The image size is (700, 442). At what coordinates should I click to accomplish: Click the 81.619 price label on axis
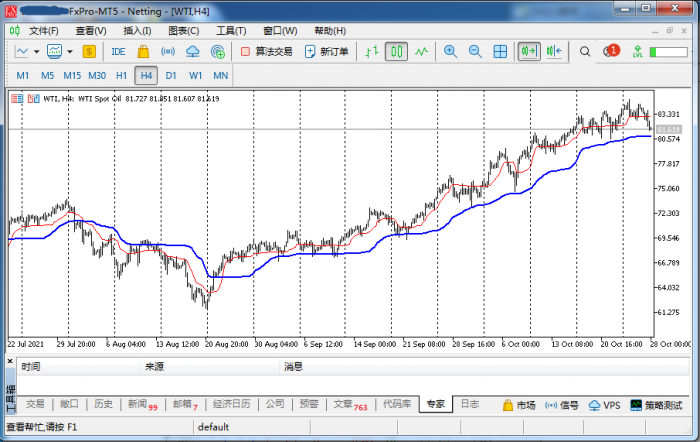pyautogui.click(x=668, y=129)
